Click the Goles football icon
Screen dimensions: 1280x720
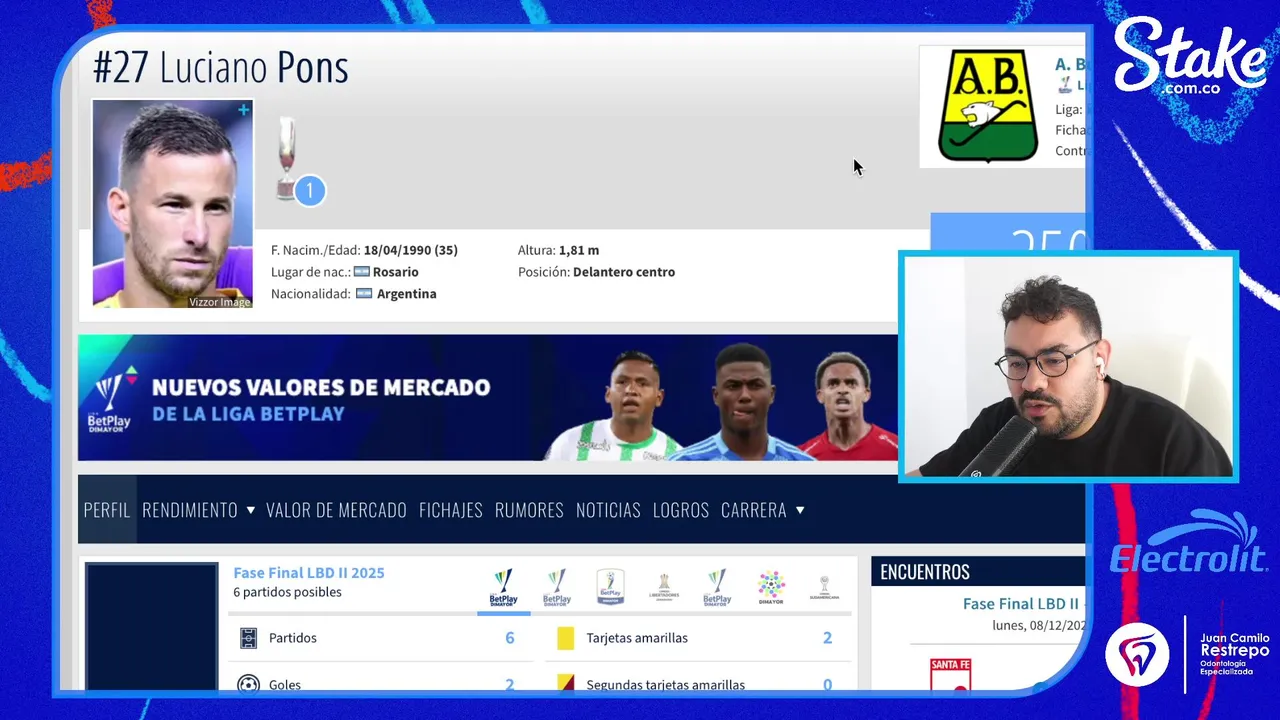(x=249, y=685)
